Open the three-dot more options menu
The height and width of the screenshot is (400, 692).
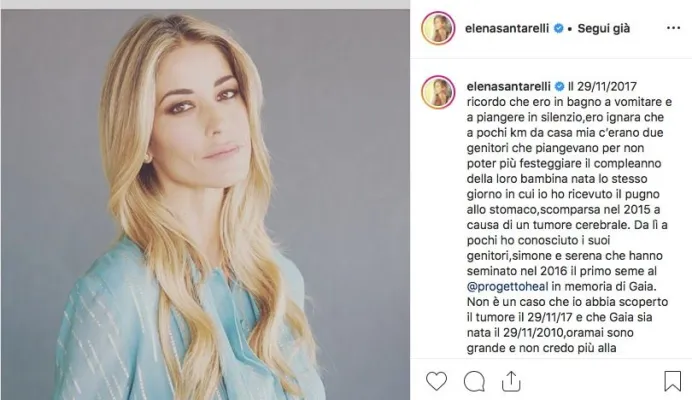673,28
